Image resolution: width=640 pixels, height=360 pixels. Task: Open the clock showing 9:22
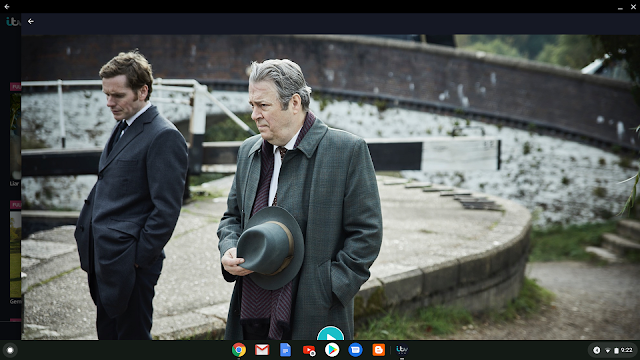tap(627, 350)
